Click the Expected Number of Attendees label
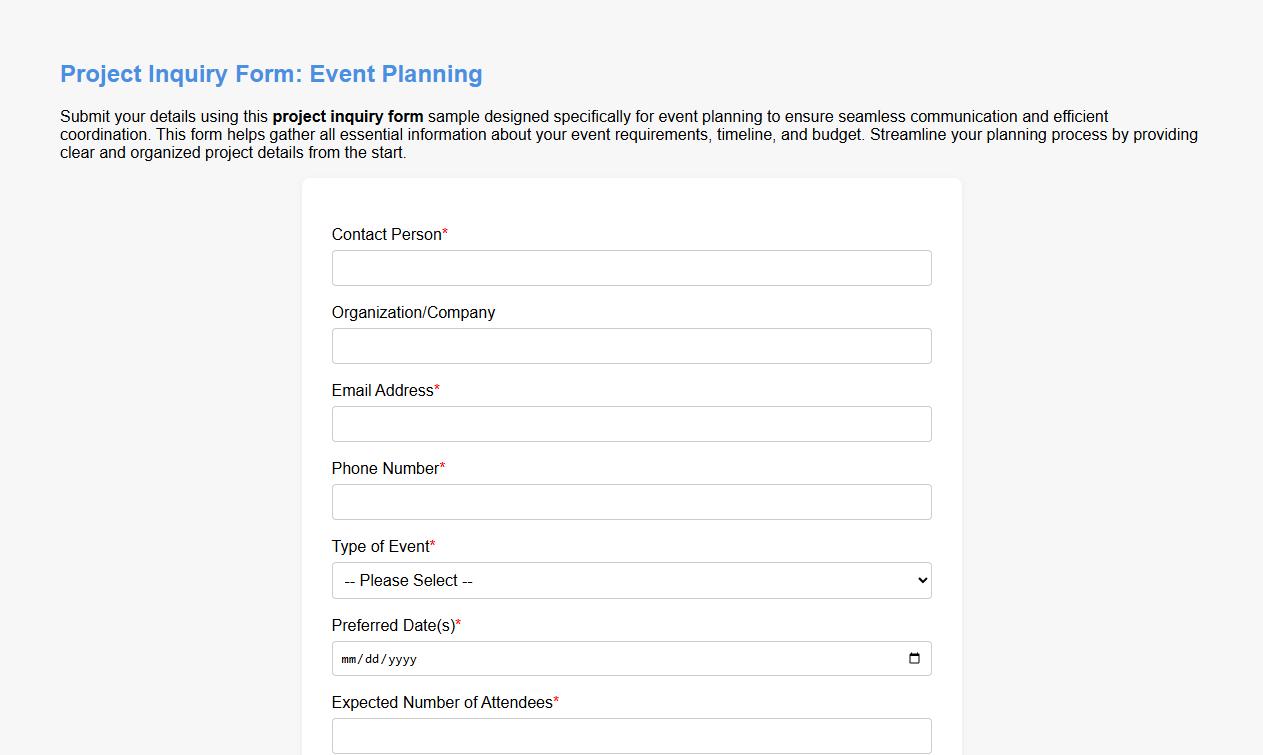Image resolution: width=1263 pixels, height=755 pixels. [x=442, y=702]
